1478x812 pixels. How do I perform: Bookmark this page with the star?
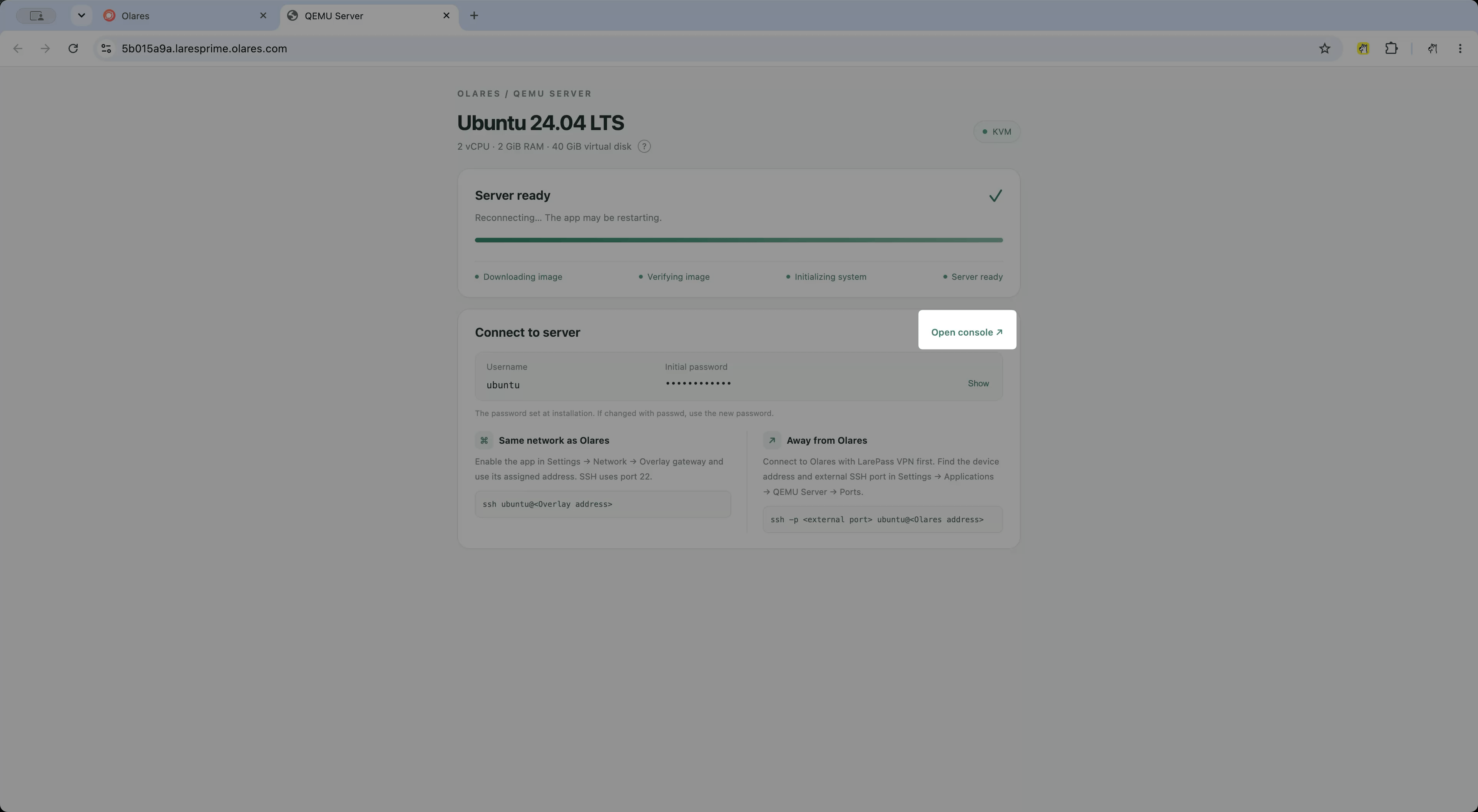click(1324, 49)
